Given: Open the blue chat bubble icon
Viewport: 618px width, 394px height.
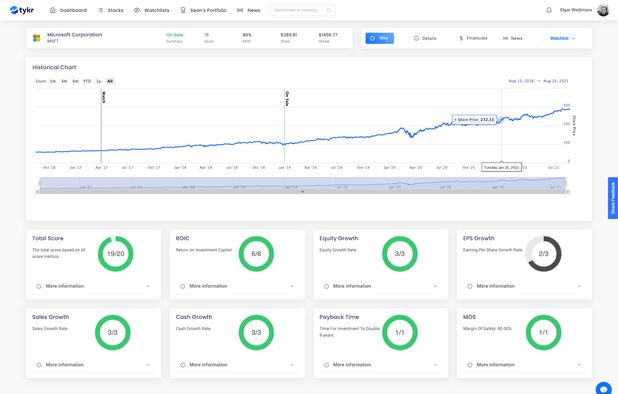Looking at the screenshot, I should 603,388.
